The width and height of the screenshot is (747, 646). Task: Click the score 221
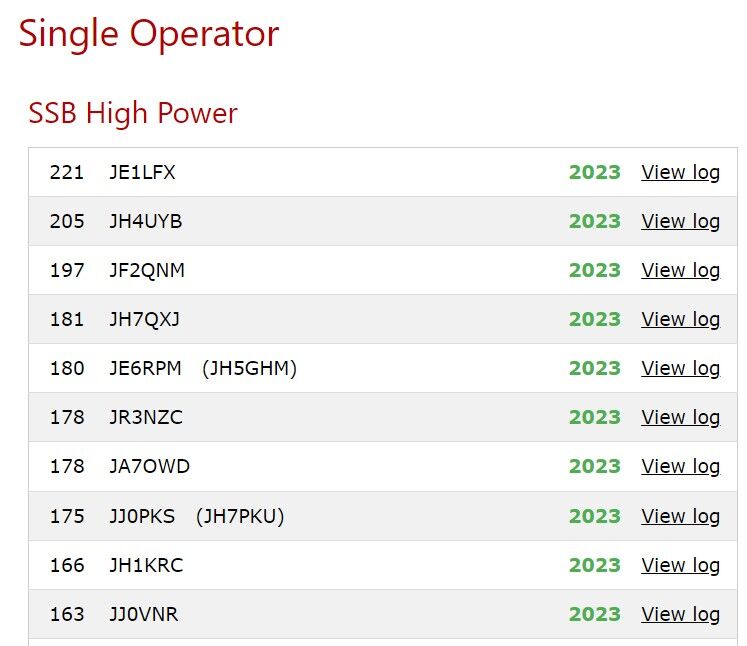(67, 172)
